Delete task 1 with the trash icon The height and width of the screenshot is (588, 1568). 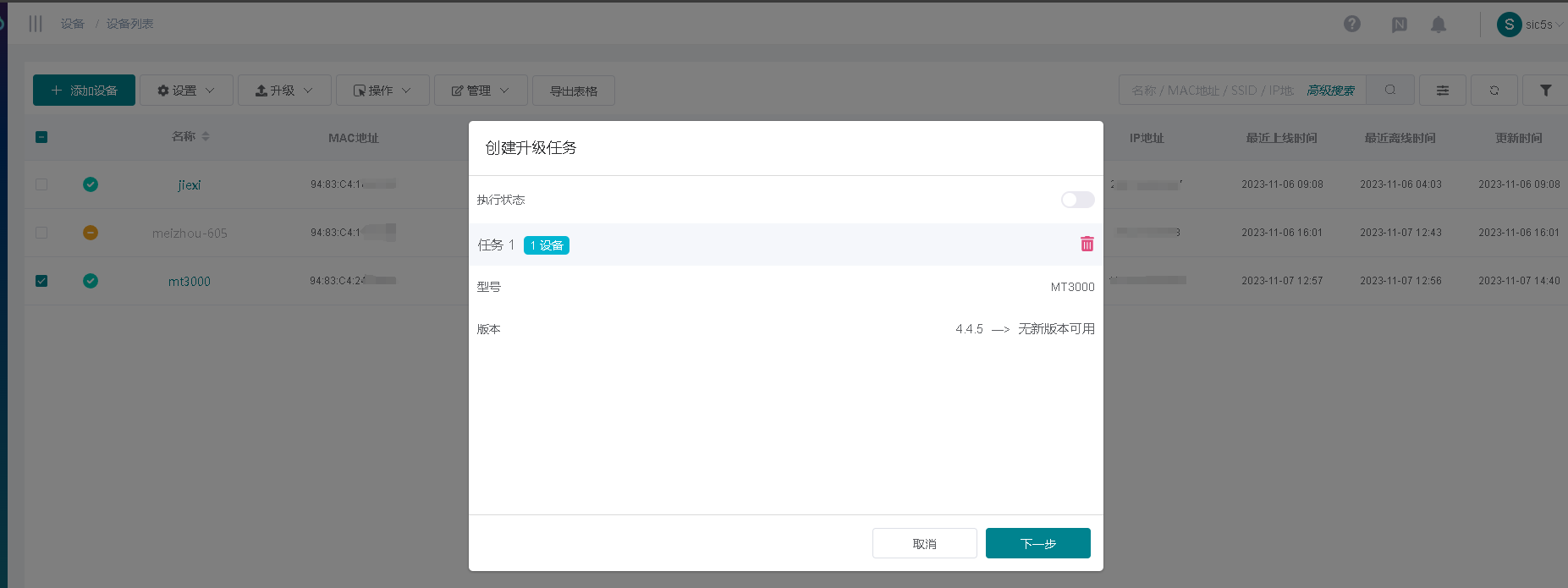(1087, 245)
